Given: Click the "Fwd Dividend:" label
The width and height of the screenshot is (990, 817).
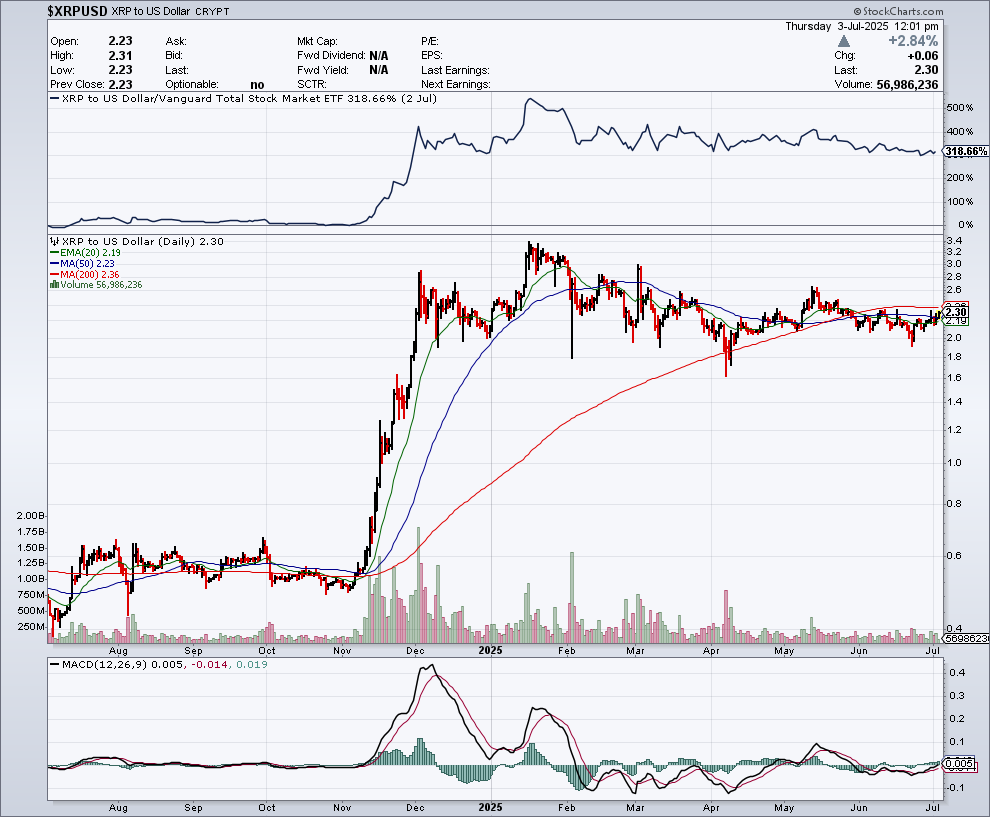Looking at the screenshot, I should [x=331, y=56].
